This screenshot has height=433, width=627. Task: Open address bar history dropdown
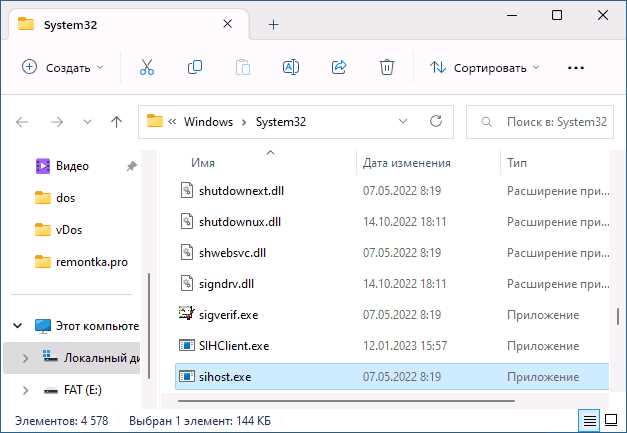point(403,121)
